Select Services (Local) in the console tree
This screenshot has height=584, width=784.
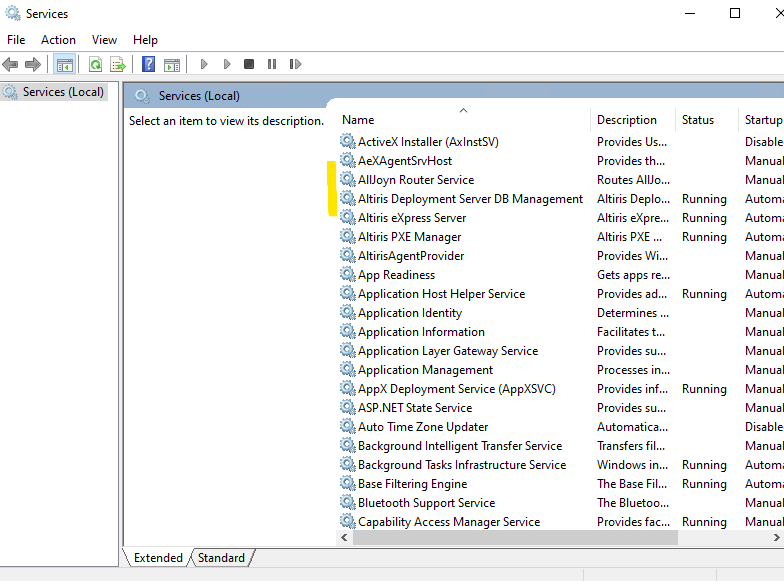coord(63,92)
